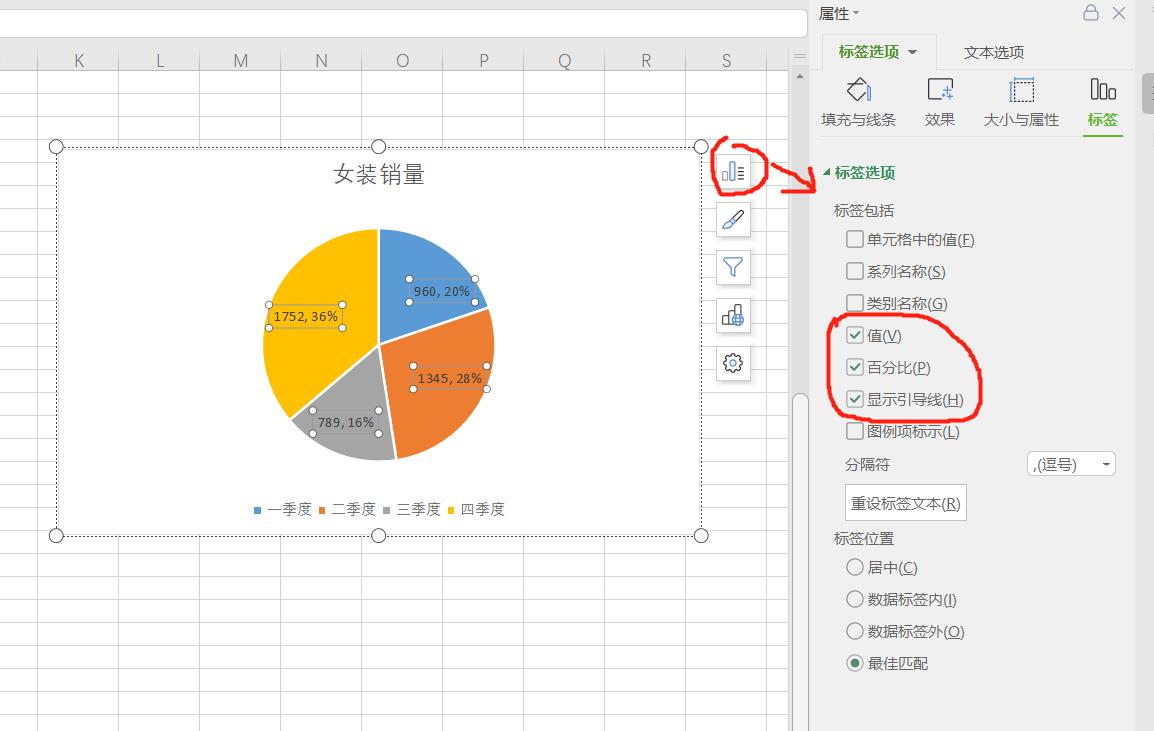The width and height of the screenshot is (1154, 731).
Task: Open the separator dropdown showing ,(逗号)
Action: [1071, 465]
